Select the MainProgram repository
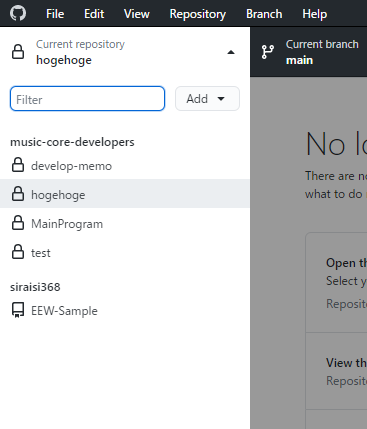Screen dimensions: 367x429 (x=125, y=224)
